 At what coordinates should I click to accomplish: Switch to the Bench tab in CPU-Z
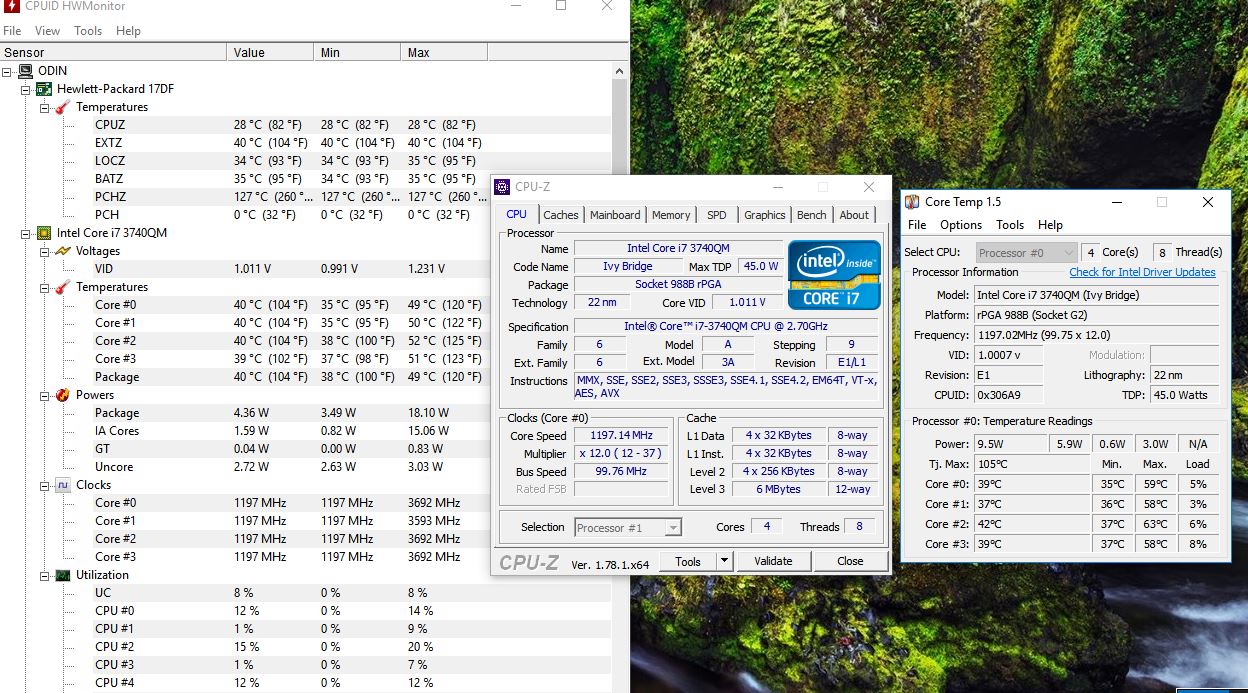(x=812, y=215)
